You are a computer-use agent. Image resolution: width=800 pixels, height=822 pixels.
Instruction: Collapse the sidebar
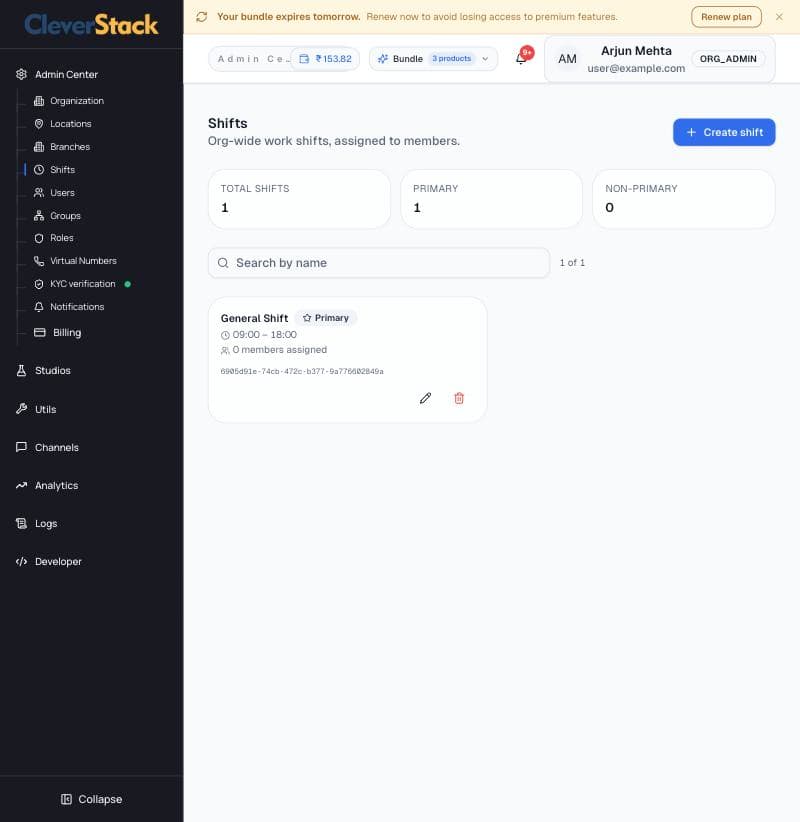[x=92, y=799]
